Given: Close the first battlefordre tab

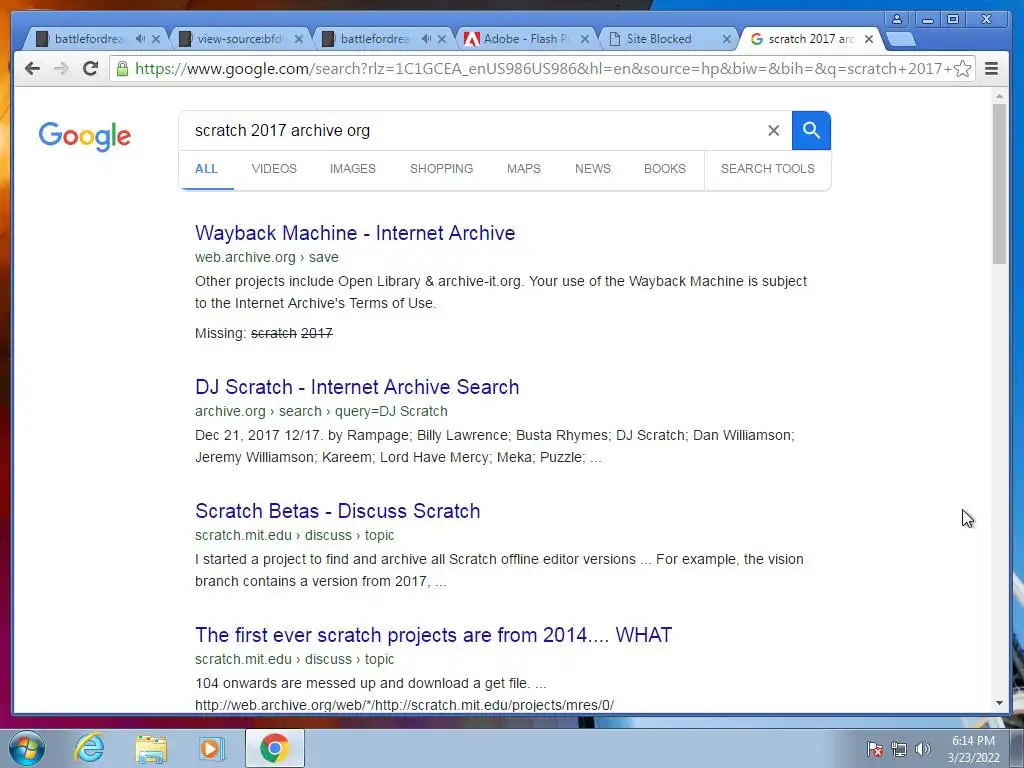Looking at the screenshot, I should coord(156,39).
